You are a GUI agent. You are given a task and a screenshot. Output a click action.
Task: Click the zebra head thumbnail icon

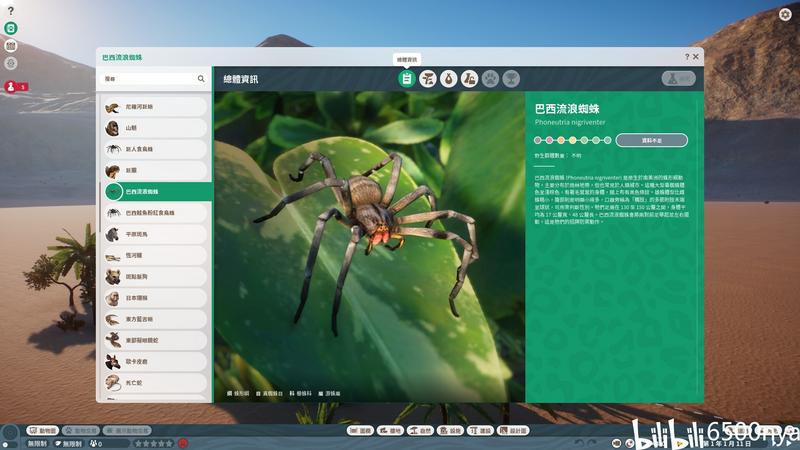click(x=112, y=235)
